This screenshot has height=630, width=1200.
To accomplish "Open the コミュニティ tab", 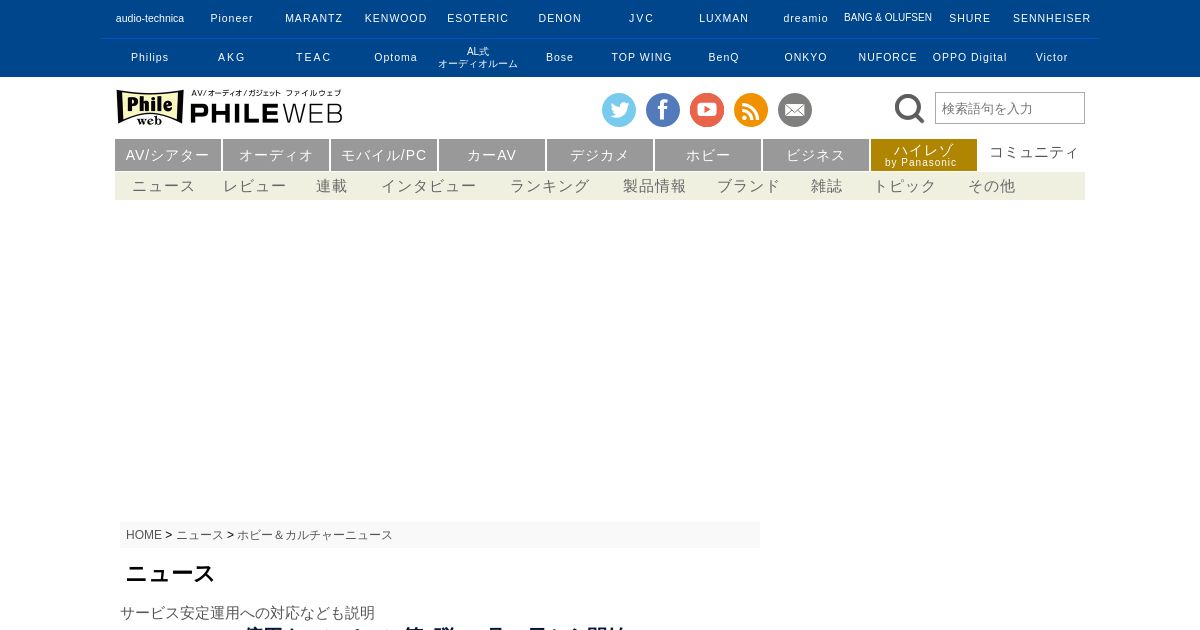I will [1034, 152].
